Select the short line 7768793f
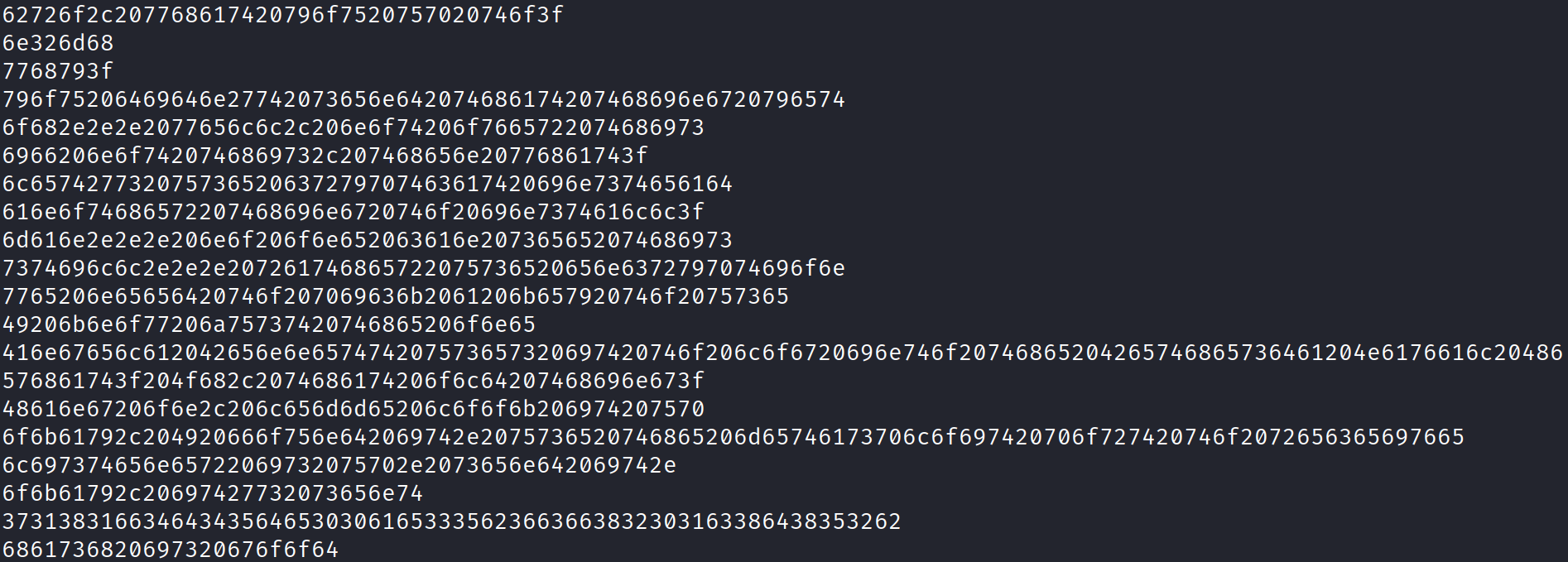Screen dimensions: 1568x562 58,71
